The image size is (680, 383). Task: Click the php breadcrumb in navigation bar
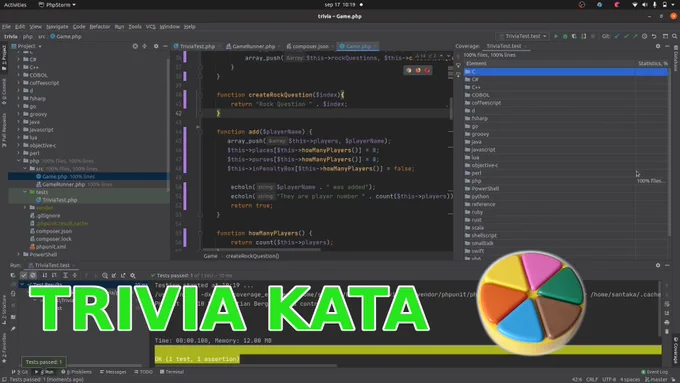27,36
